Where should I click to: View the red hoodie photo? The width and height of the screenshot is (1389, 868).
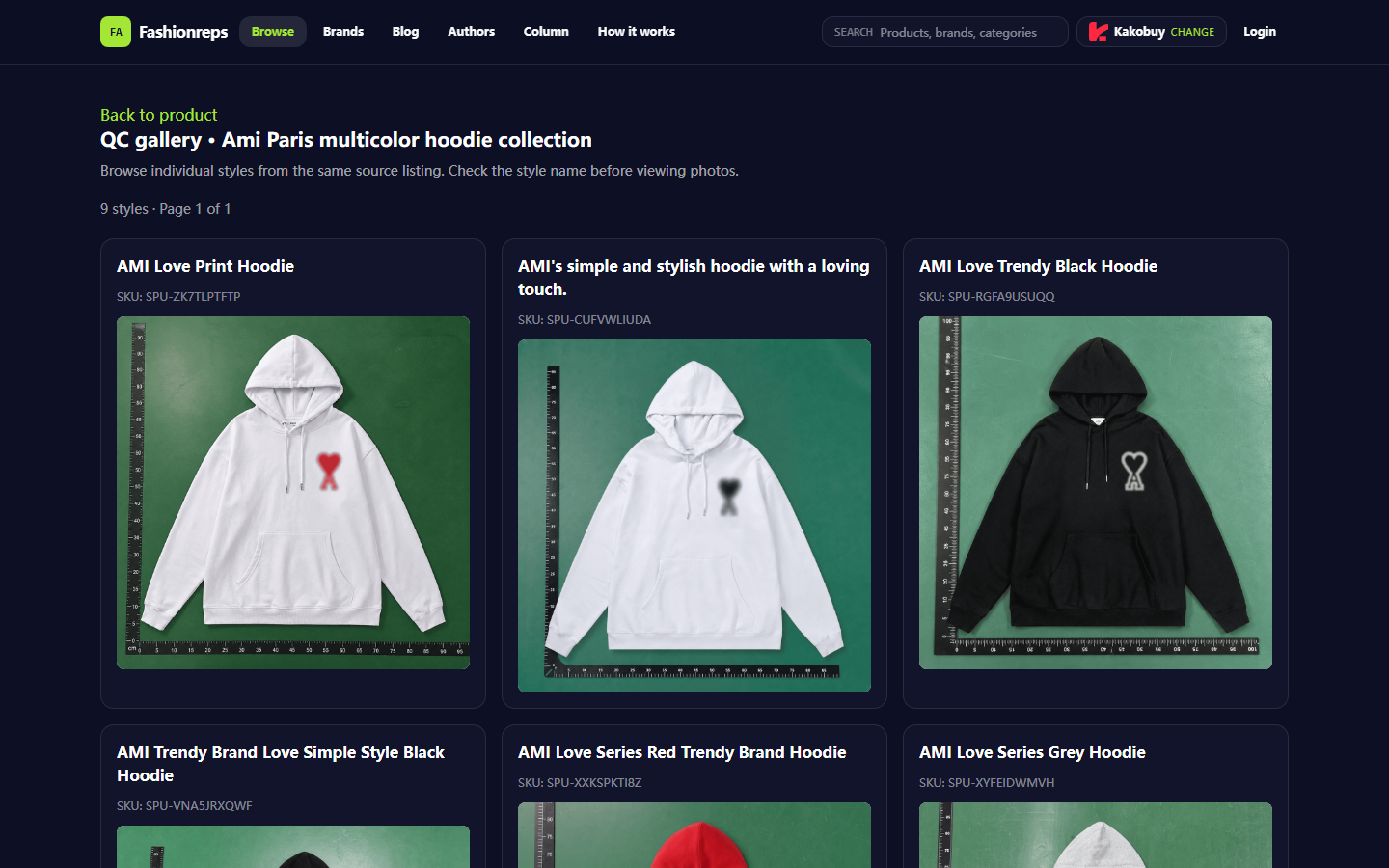694,835
